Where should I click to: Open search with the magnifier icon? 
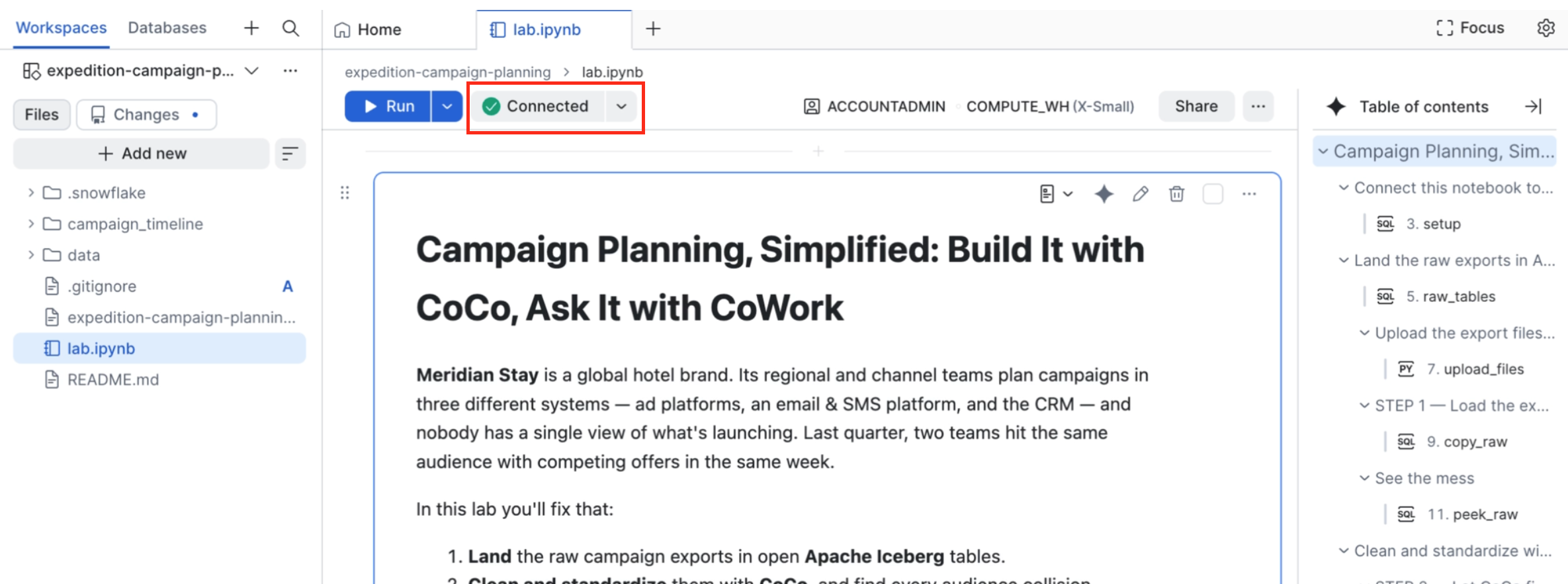(290, 28)
